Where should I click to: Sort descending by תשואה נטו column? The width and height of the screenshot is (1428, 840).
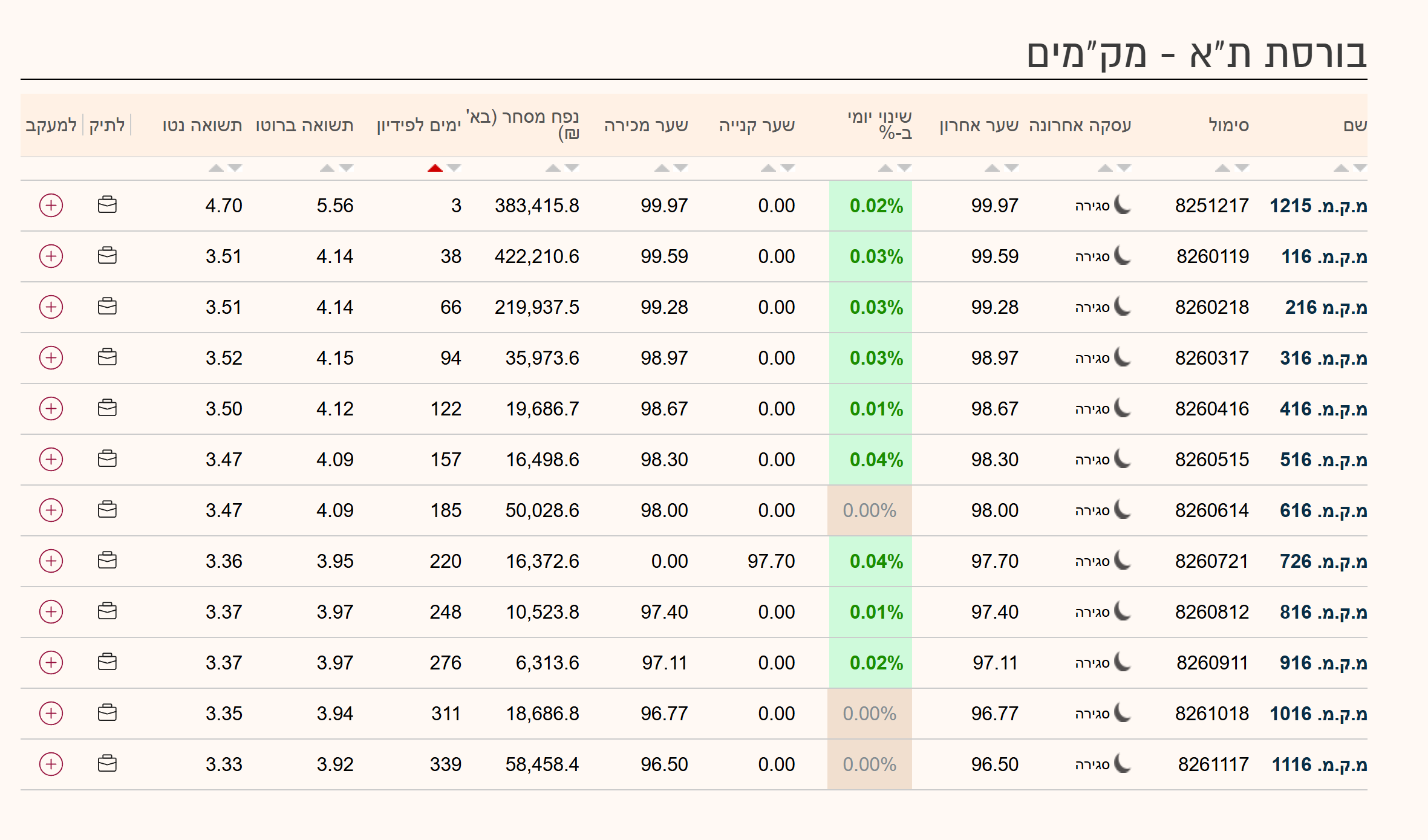tap(235, 168)
